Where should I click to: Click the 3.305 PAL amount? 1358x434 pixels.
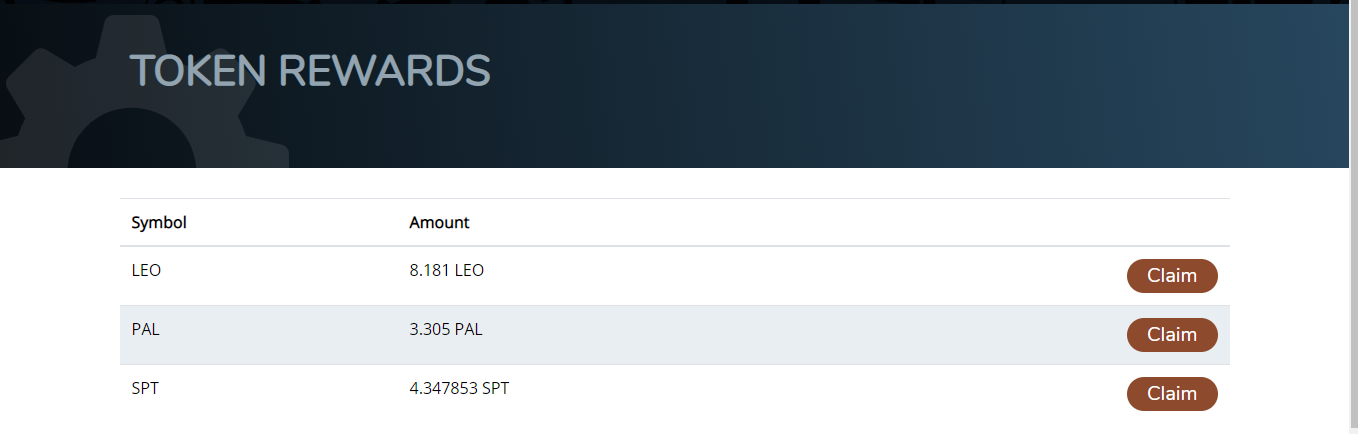446,330
